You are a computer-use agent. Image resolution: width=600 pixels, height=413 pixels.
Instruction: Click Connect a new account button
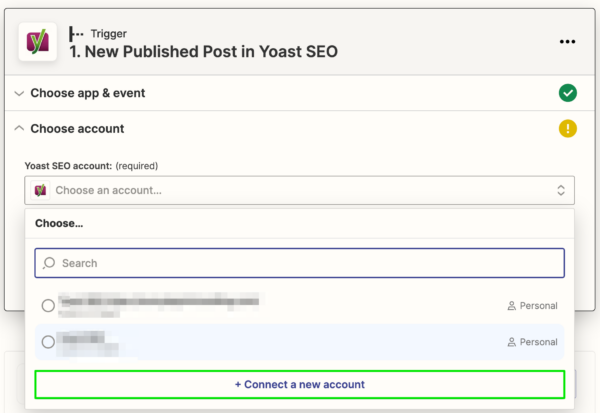coord(300,384)
